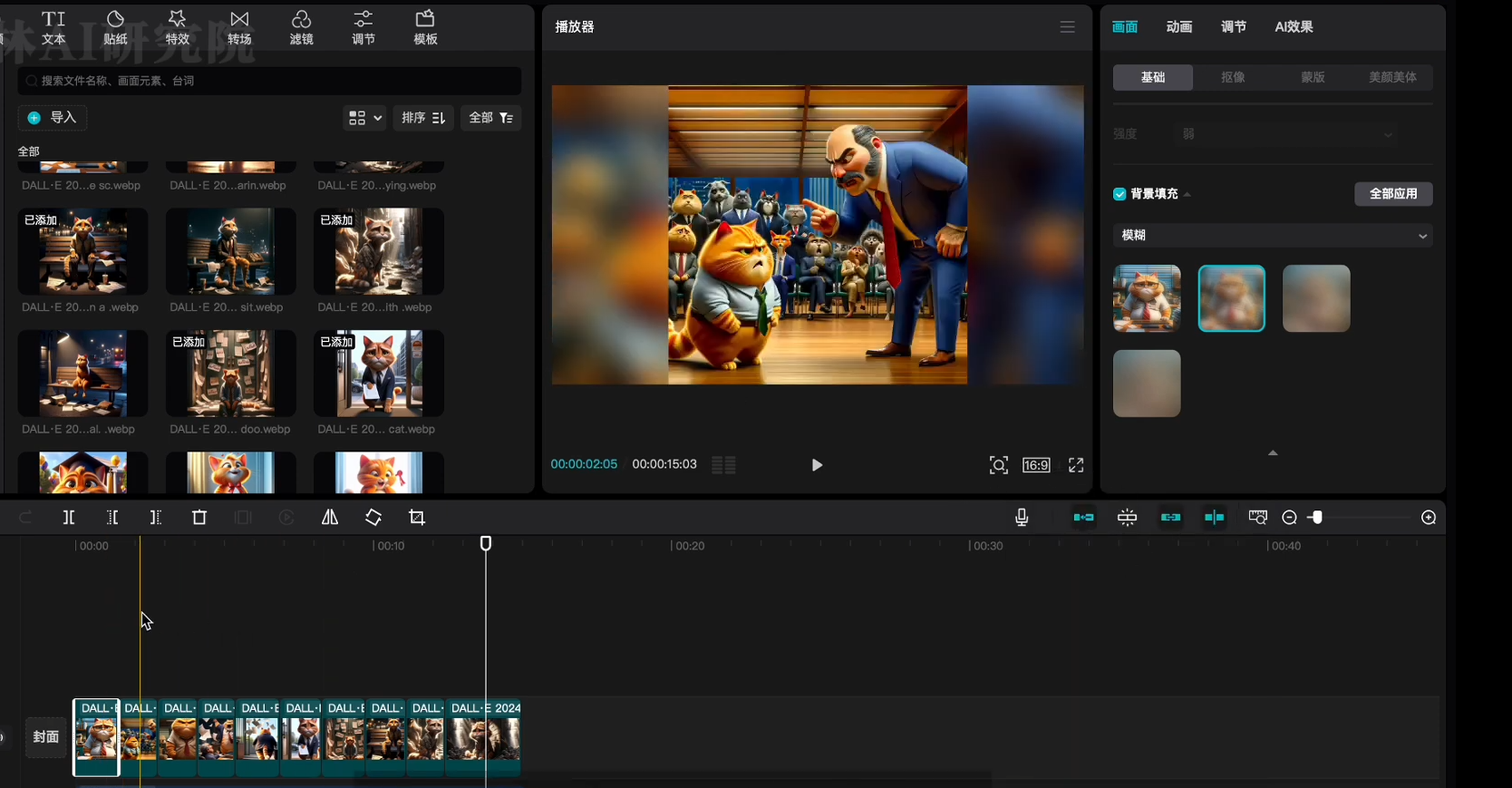Click the 导入 import button
1512x788 pixels.
(x=53, y=118)
